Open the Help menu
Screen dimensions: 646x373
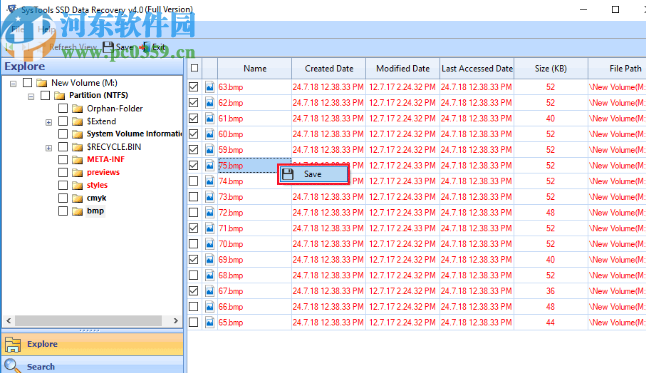coord(46,29)
